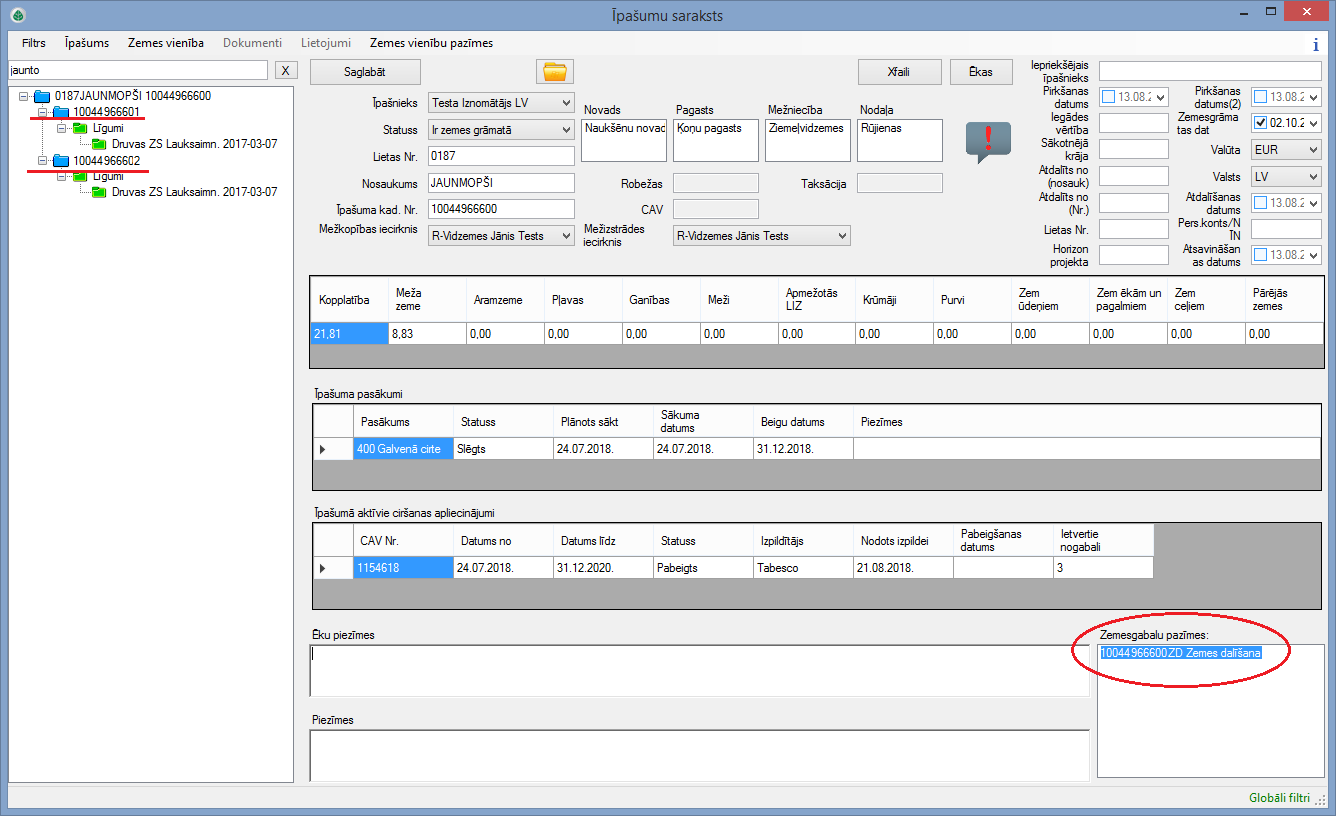
Task: Open the Zemes vienība menu
Action: point(166,43)
